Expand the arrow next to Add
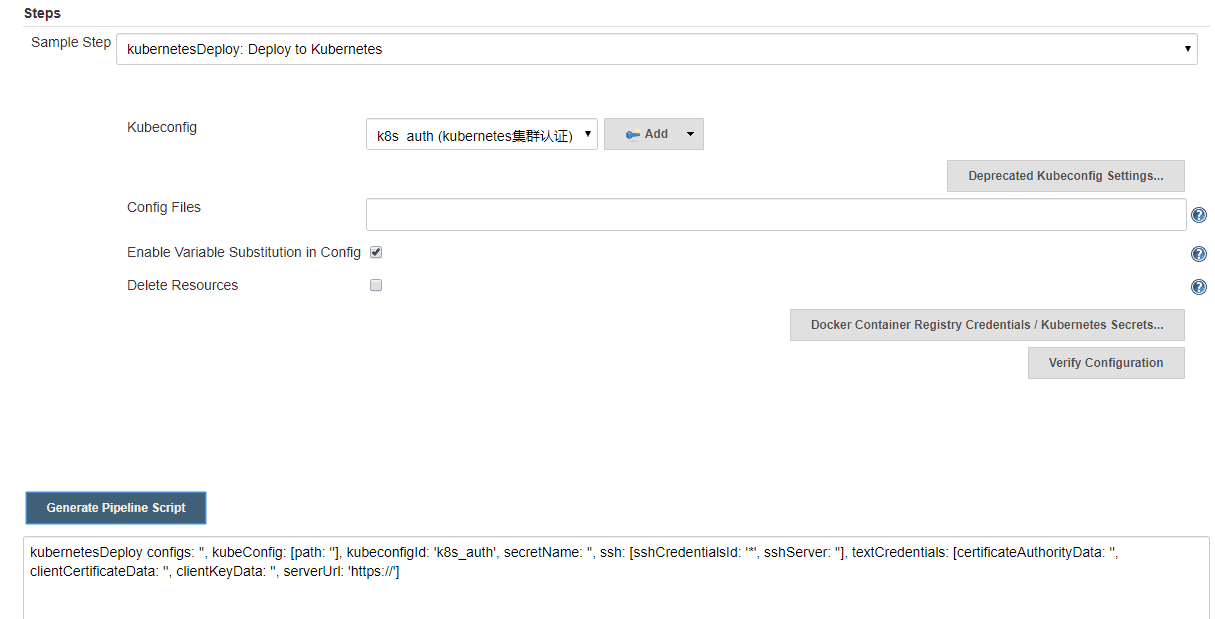Viewport: 1215px width, 619px height. pos(690,134)
